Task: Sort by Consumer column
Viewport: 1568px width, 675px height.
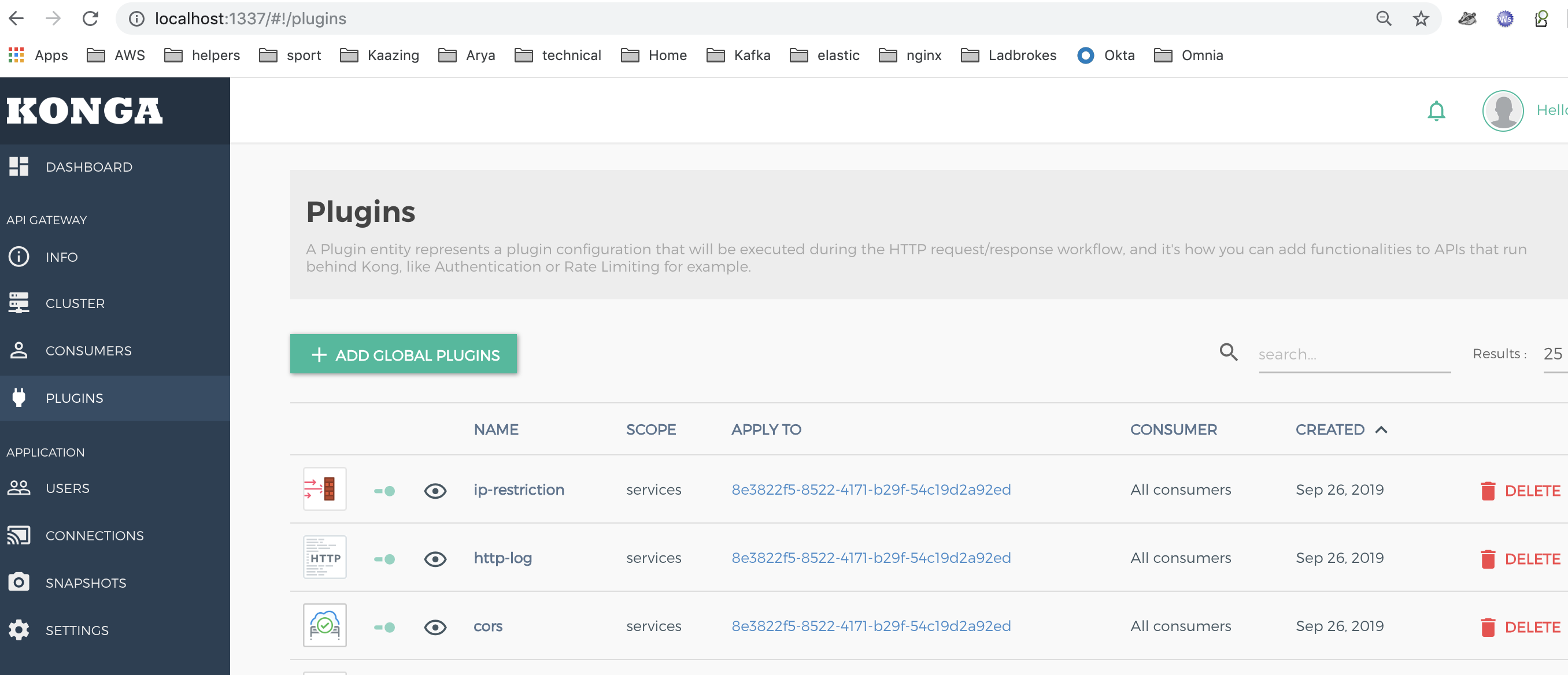Action: click(1173, 430)
